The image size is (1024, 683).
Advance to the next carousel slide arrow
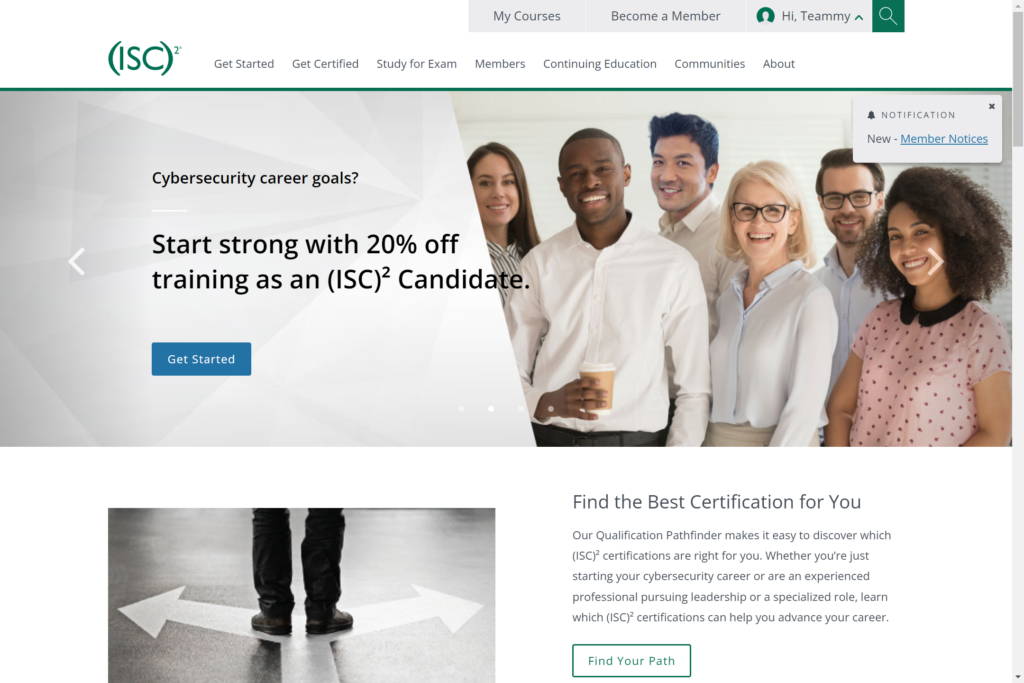point(935,262)
